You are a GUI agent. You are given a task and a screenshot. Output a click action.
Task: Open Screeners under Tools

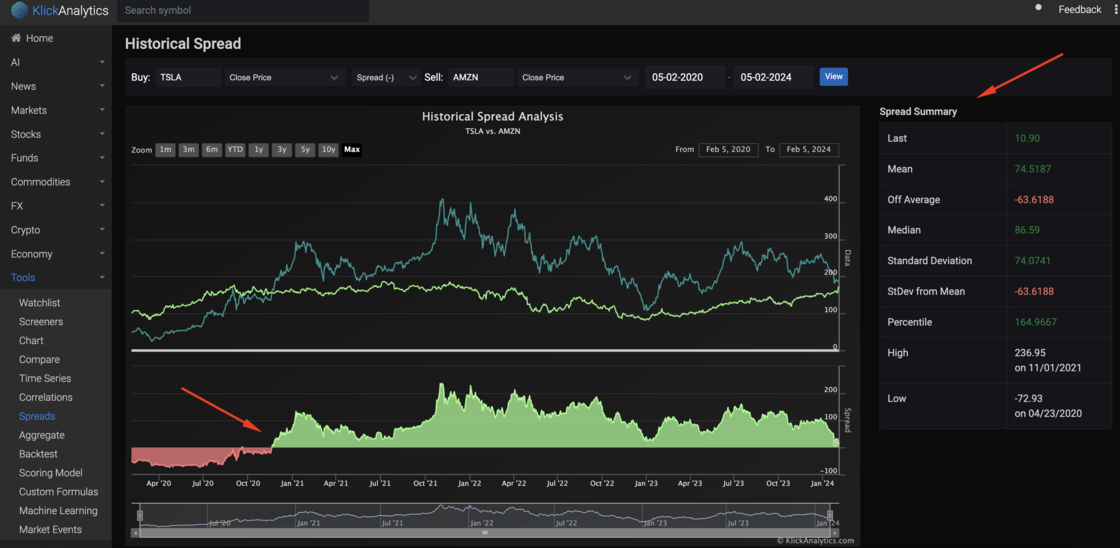tap(41, 322)
